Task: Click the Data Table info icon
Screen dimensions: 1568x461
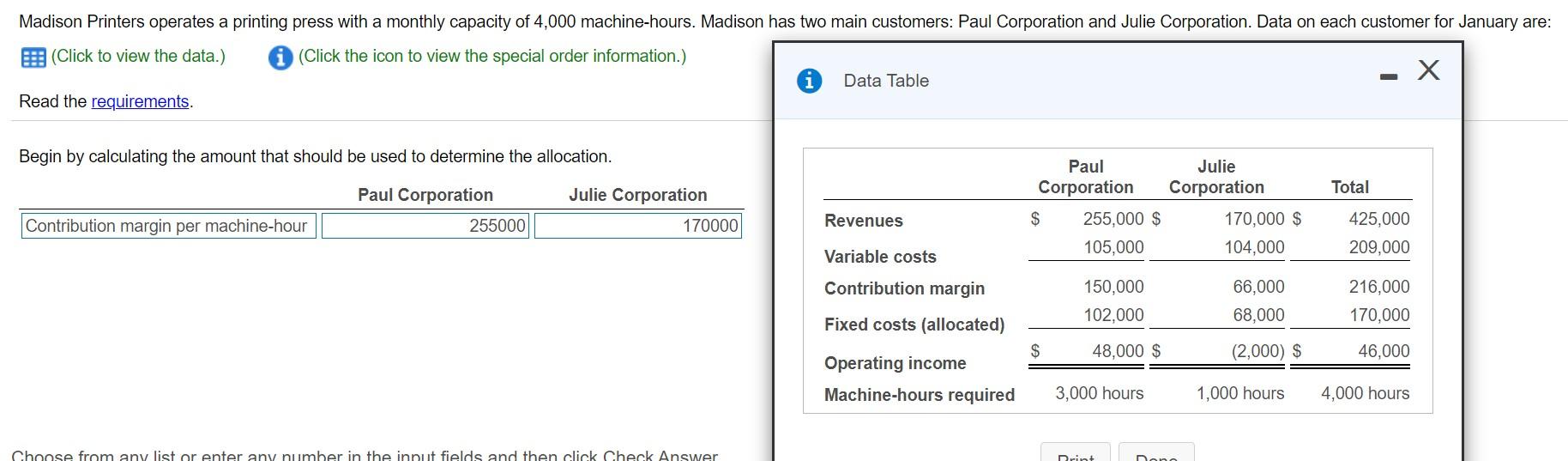Action: [809, 81]
